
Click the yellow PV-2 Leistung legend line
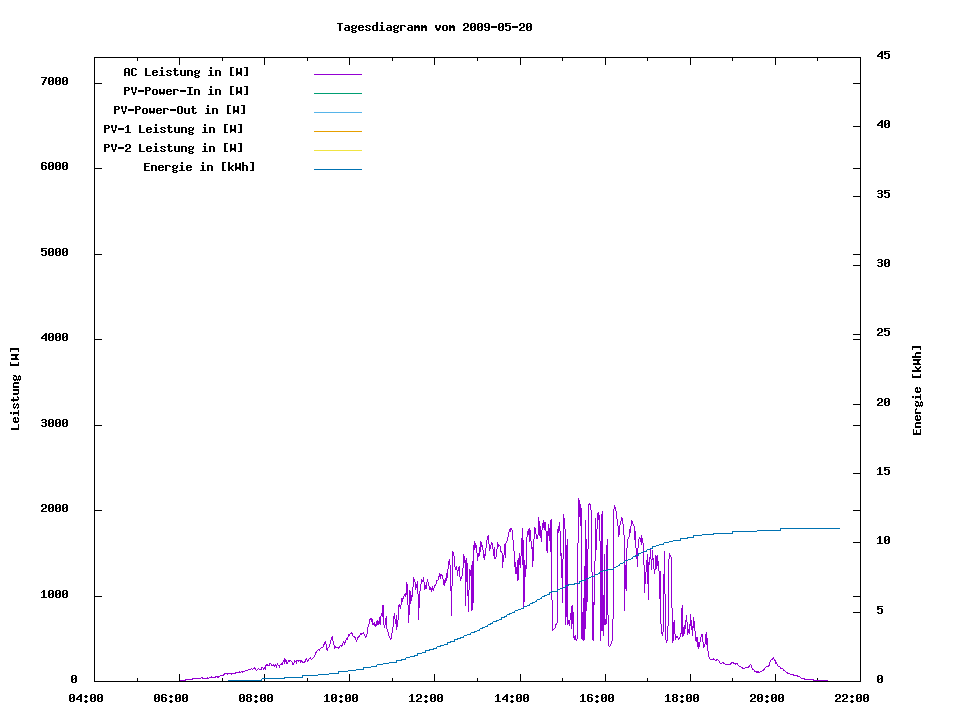pyautogui.click(x=337, y=150)
